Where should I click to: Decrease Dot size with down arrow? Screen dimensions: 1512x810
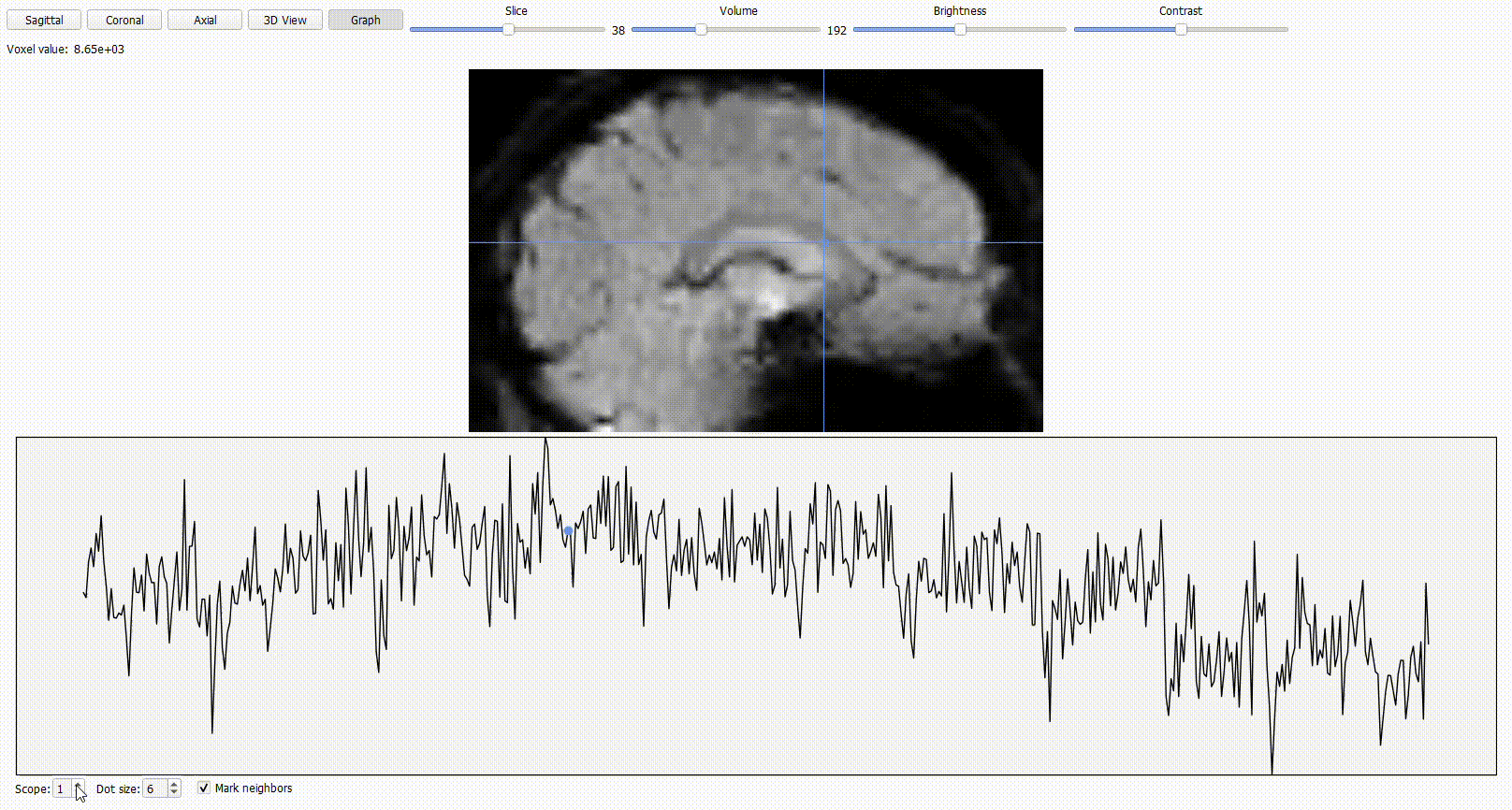(x=174, y=793)
